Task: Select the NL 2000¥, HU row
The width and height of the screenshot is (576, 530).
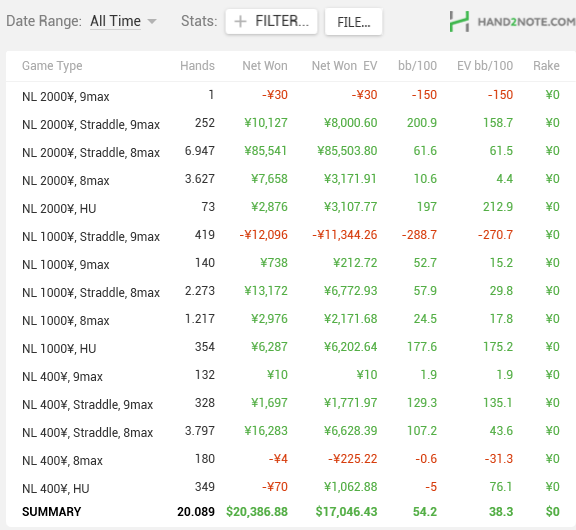Action: coord(291,207)
